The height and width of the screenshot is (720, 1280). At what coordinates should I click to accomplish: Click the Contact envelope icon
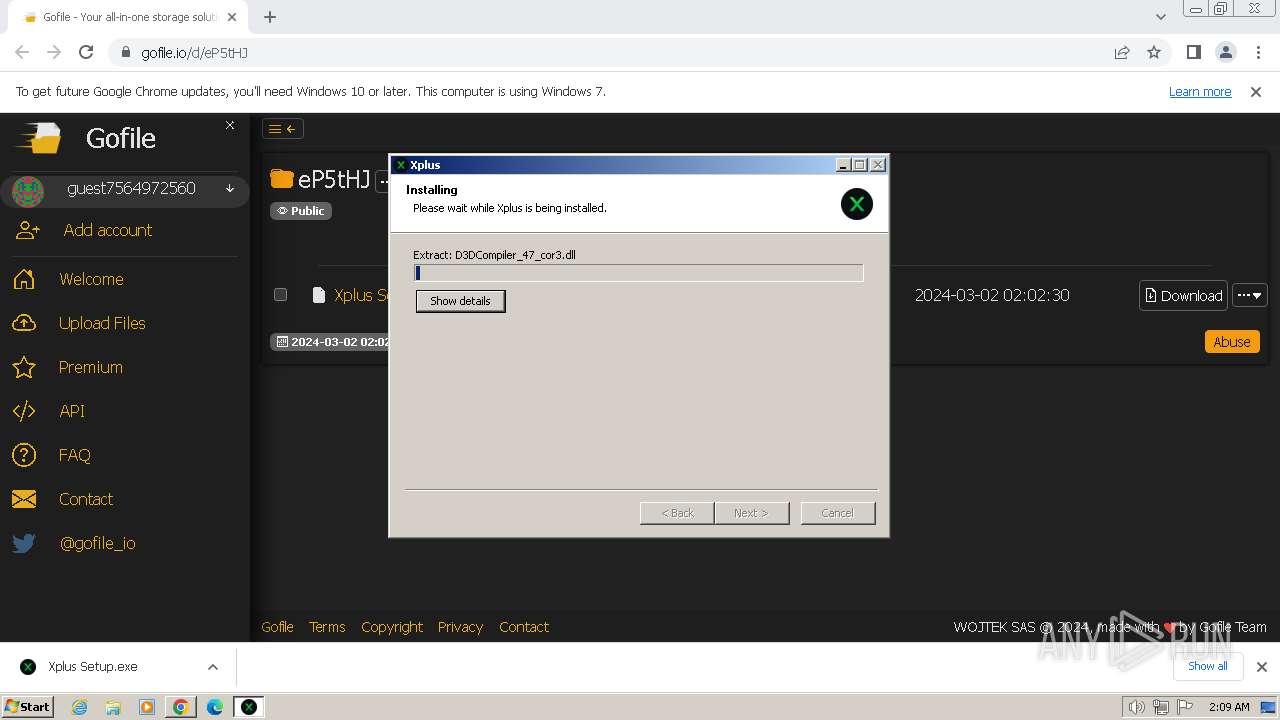click(24, 499)
